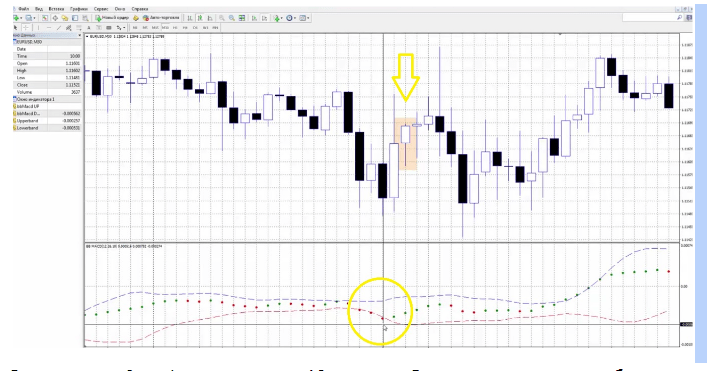The image size is (724, 371).
Task: Expand the arrows tool dropdown
Action: (124, 27)
